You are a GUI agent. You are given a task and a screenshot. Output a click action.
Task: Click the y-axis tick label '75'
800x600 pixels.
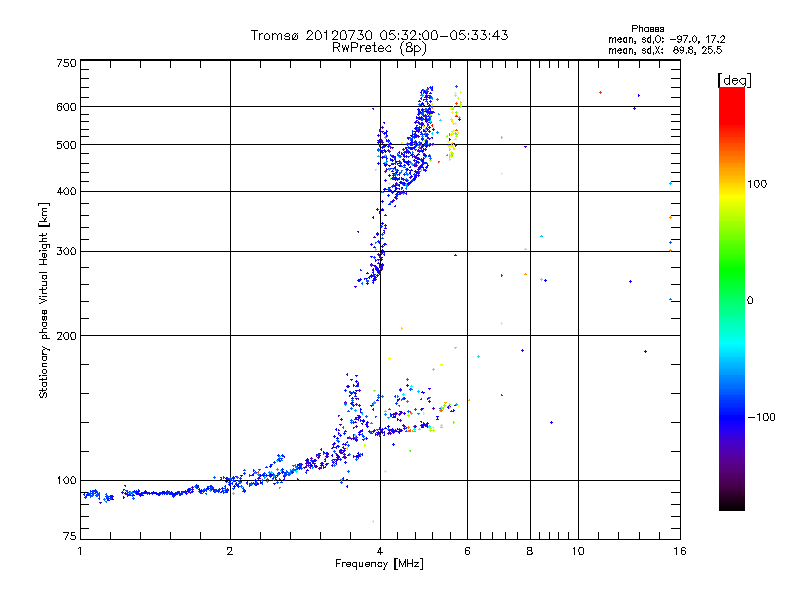pos(70,536)
